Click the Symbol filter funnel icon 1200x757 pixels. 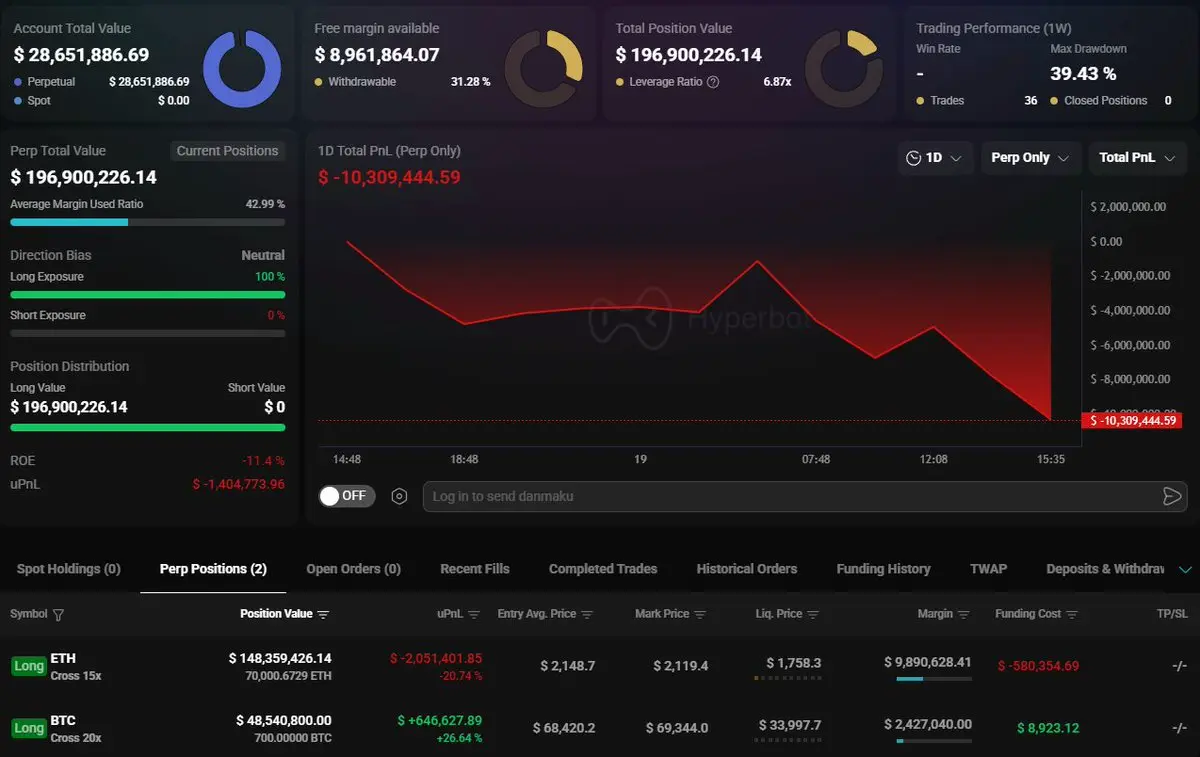[x=58, y=614]
